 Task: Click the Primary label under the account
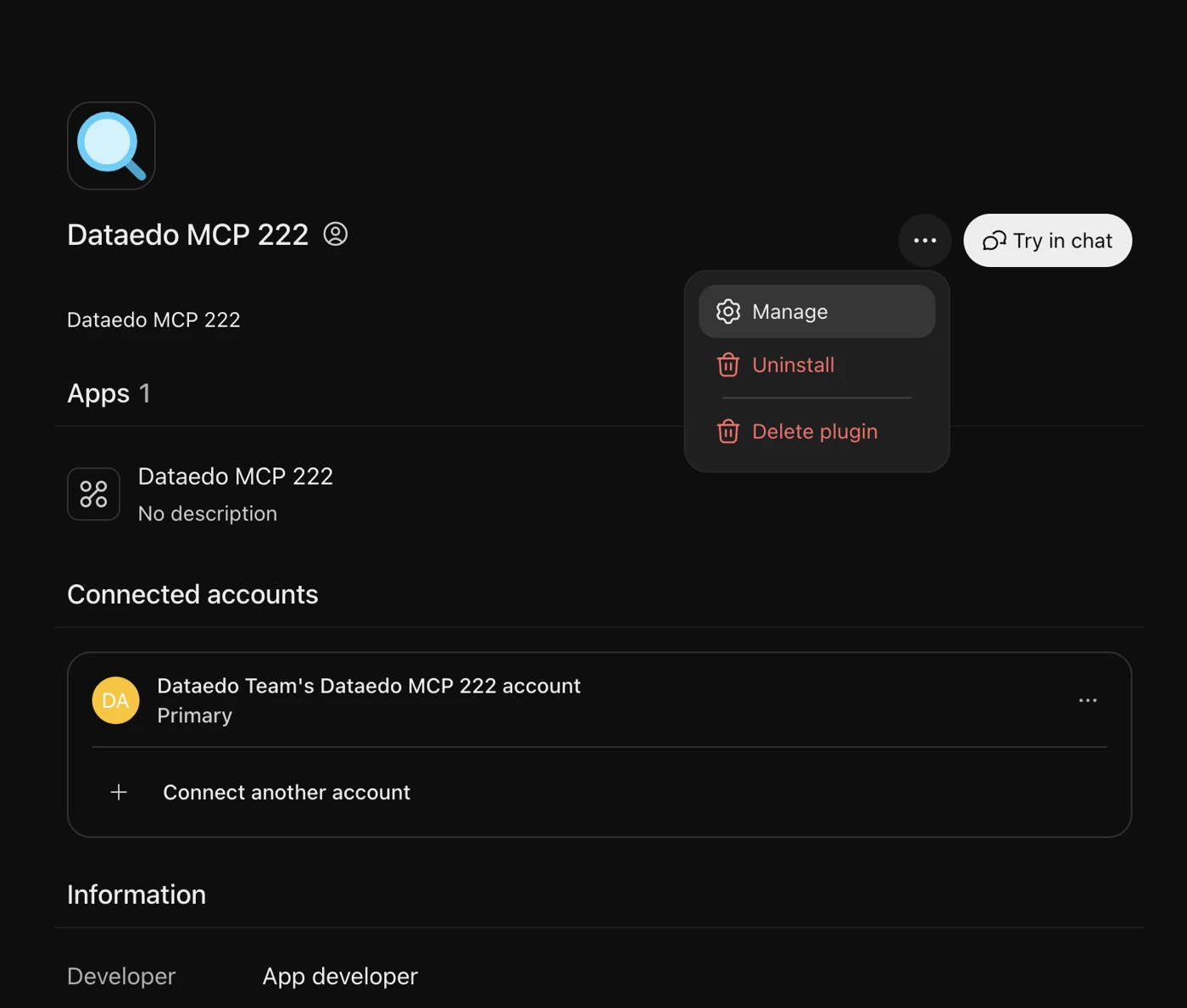[195, 716]
